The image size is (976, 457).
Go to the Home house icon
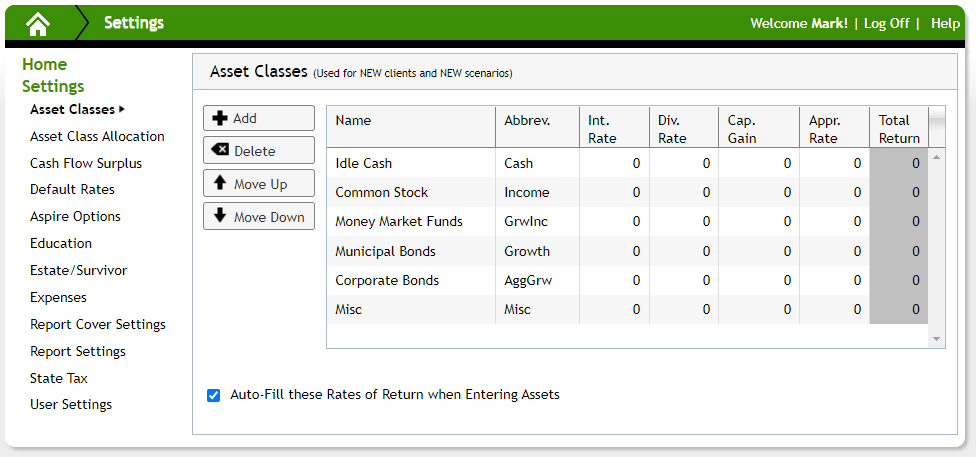(x=38, y=24)
